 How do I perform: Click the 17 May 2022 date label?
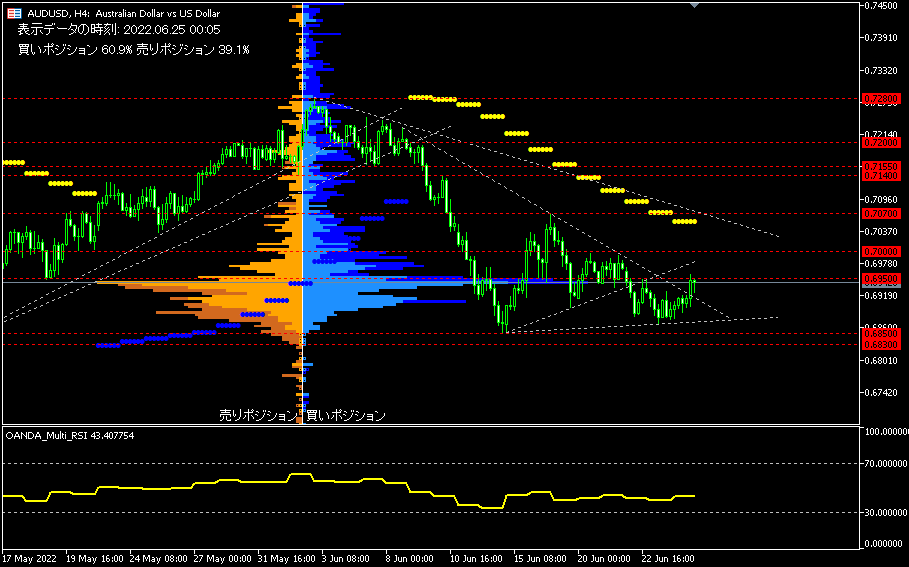pos(30,559)
